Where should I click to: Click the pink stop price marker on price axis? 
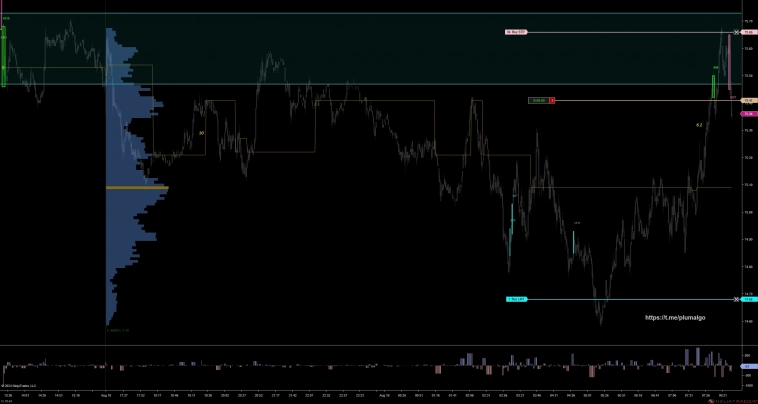748,33
